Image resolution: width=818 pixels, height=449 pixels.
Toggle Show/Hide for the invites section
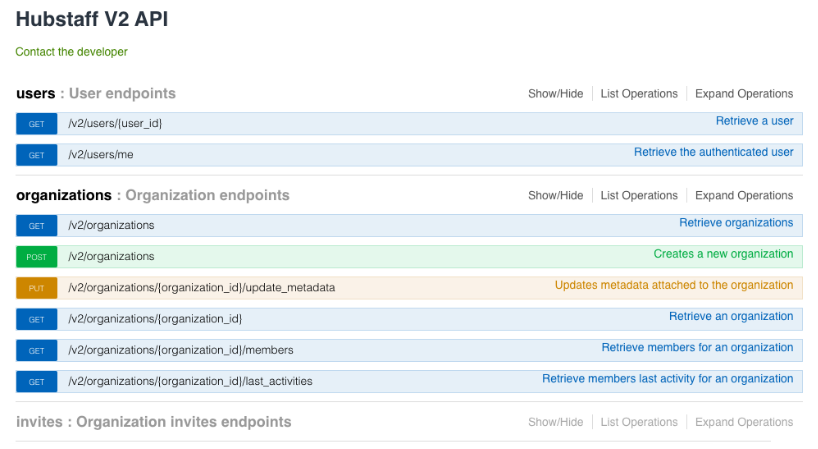(555, 423)
